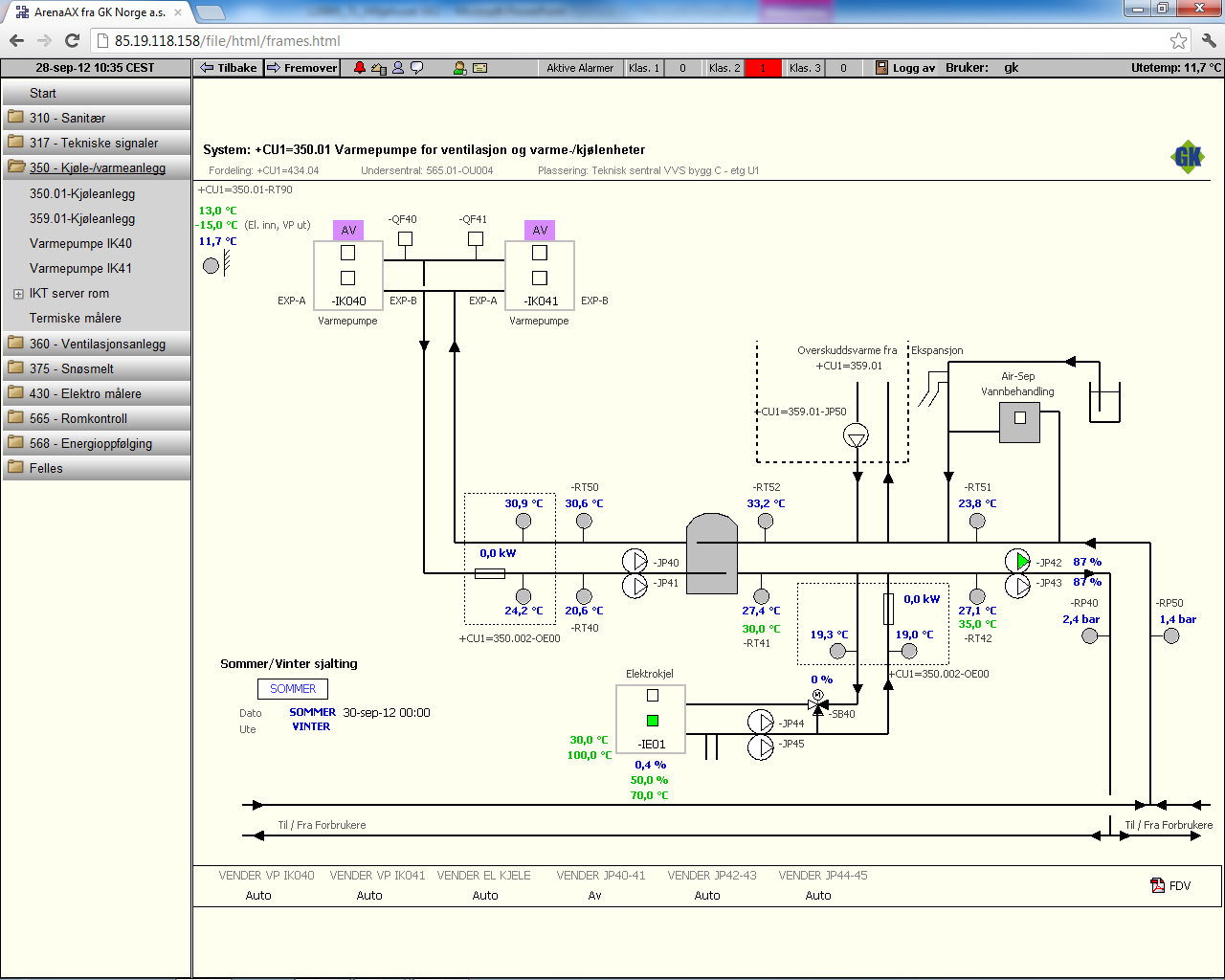Click the Fremover forward button
Image resolution: width=1225 pixels, height=980 pixels.
[x=301, y=68]
